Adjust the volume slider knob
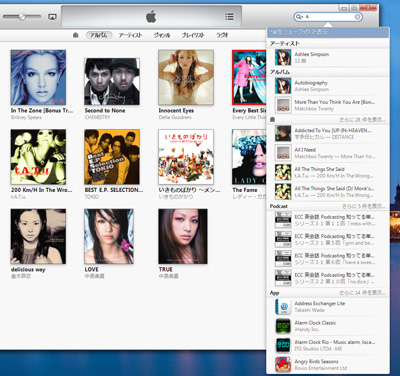 click(x=22, y=16)
